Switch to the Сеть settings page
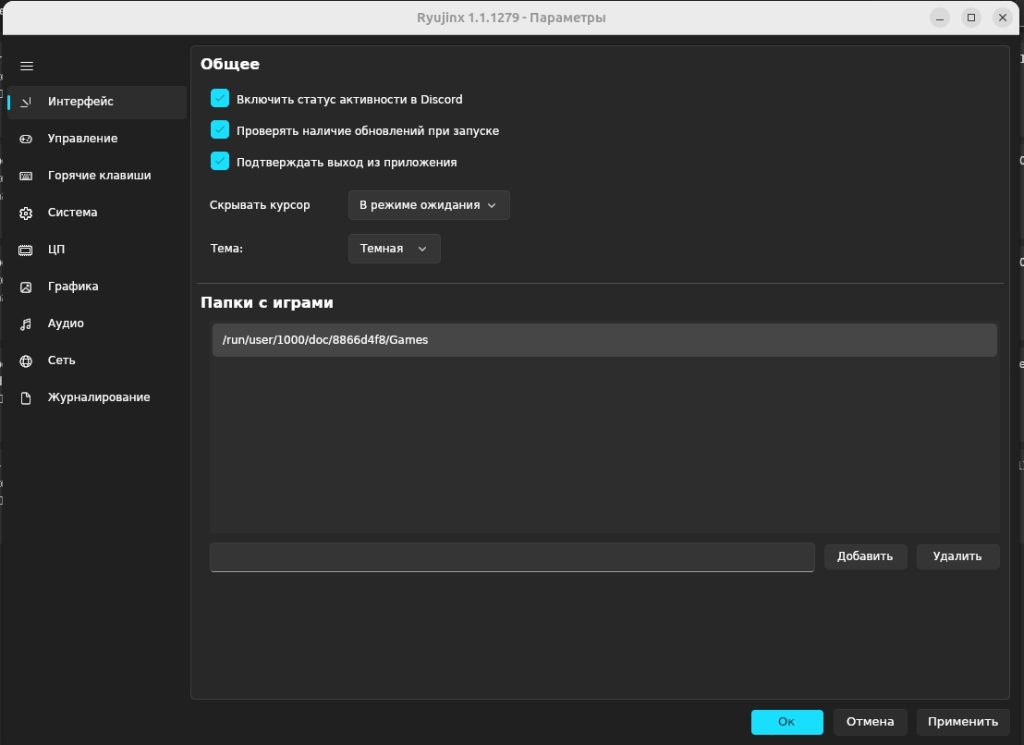Screen dimensions: 1024x745 97,360
